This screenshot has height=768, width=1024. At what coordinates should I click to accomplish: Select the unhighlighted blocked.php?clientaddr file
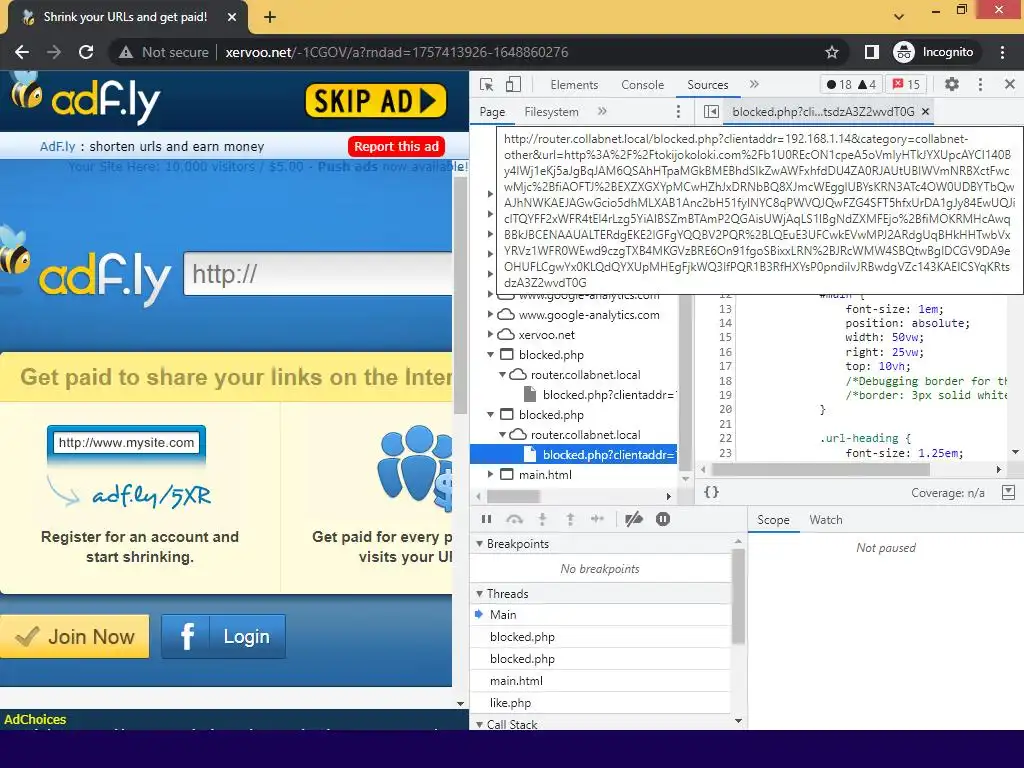pyautogui.click(x=600, y=395)
